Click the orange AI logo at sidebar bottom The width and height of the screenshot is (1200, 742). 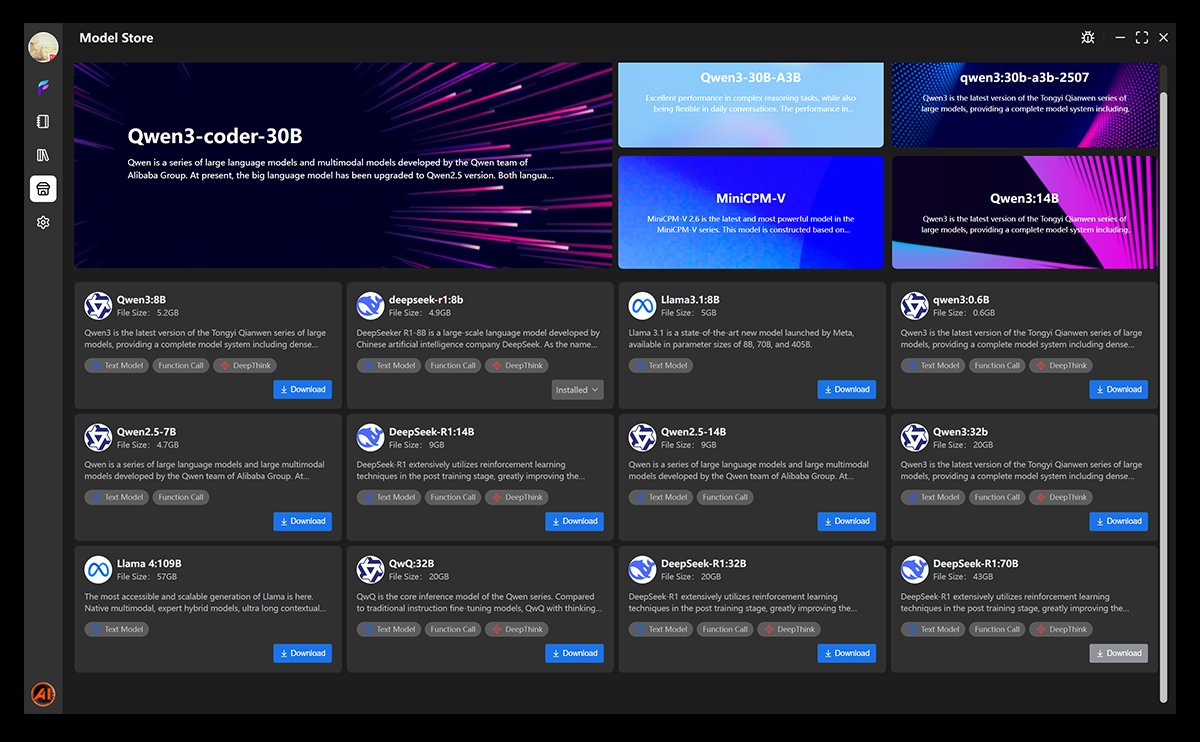tap(43, 693)
